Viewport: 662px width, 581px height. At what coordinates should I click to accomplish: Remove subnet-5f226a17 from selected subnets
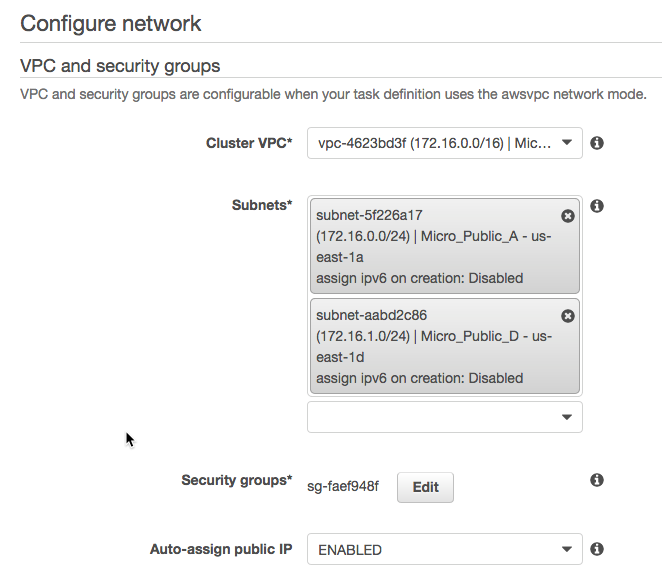[x=568, y=216]
